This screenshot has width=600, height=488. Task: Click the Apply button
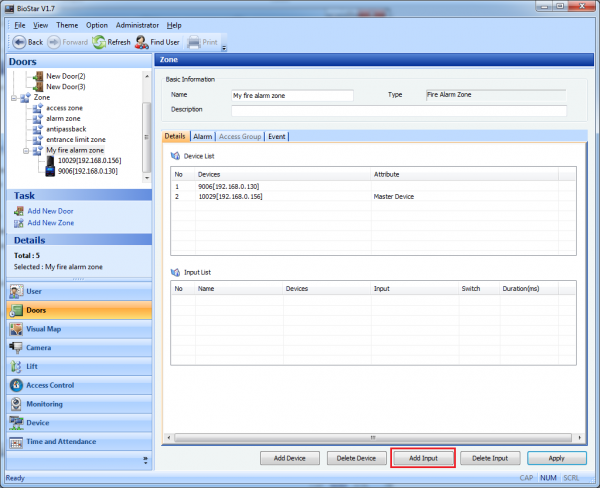(556, 458)
